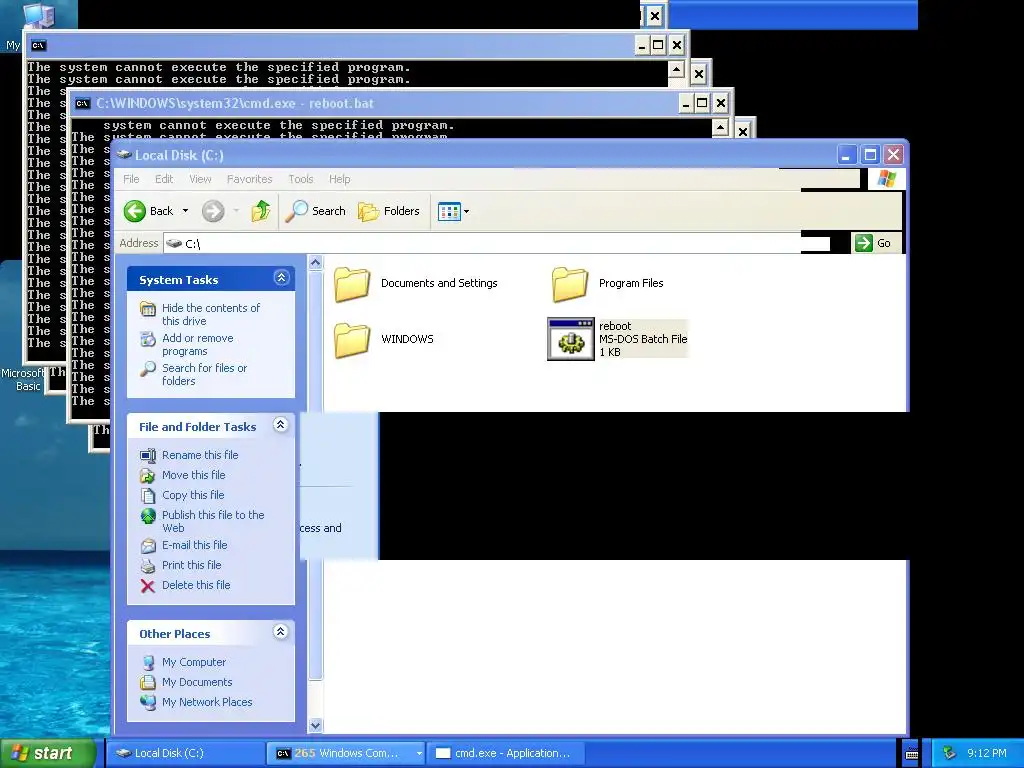Click the green Back arrow icon
Image resolution: width=1024 pixels, height=768 pixels.
pos(135,211)
